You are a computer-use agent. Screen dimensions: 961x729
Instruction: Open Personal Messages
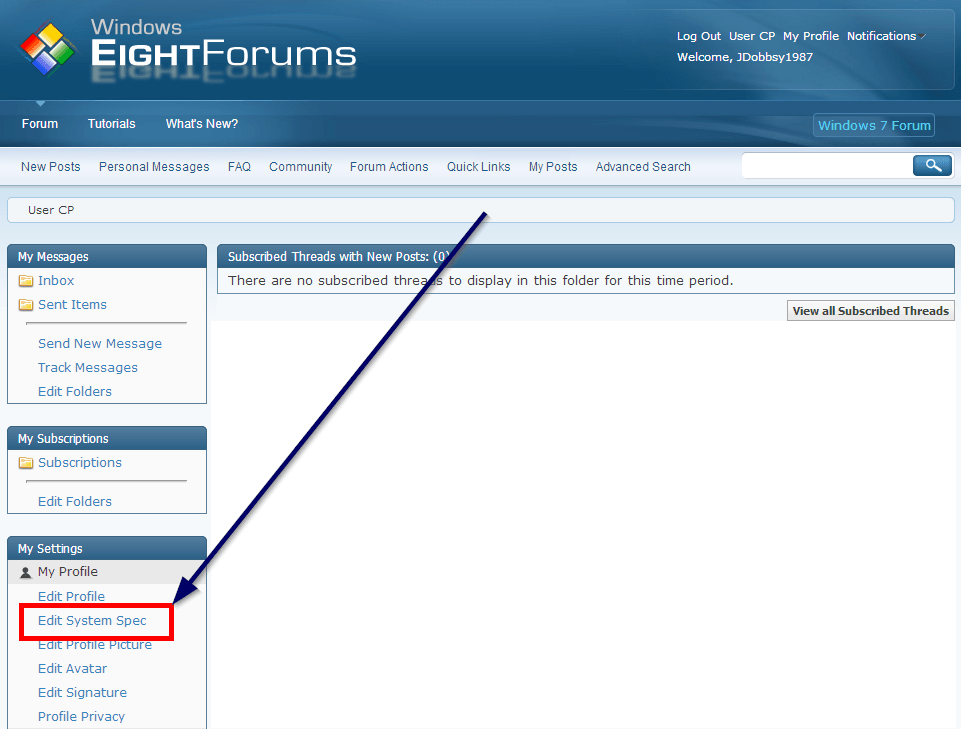click(154, 167)
